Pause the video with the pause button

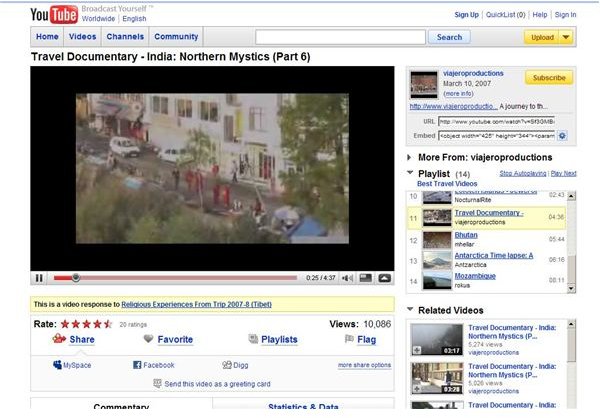39,278
